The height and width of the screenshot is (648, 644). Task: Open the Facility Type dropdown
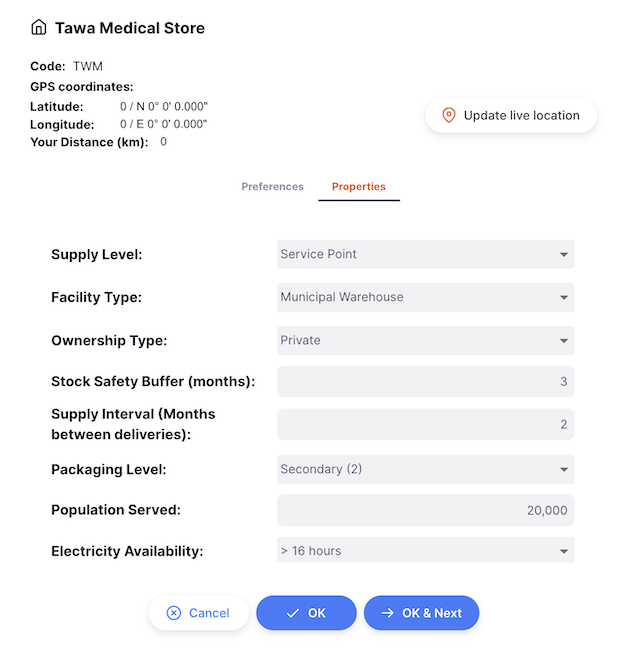point(425,297)
